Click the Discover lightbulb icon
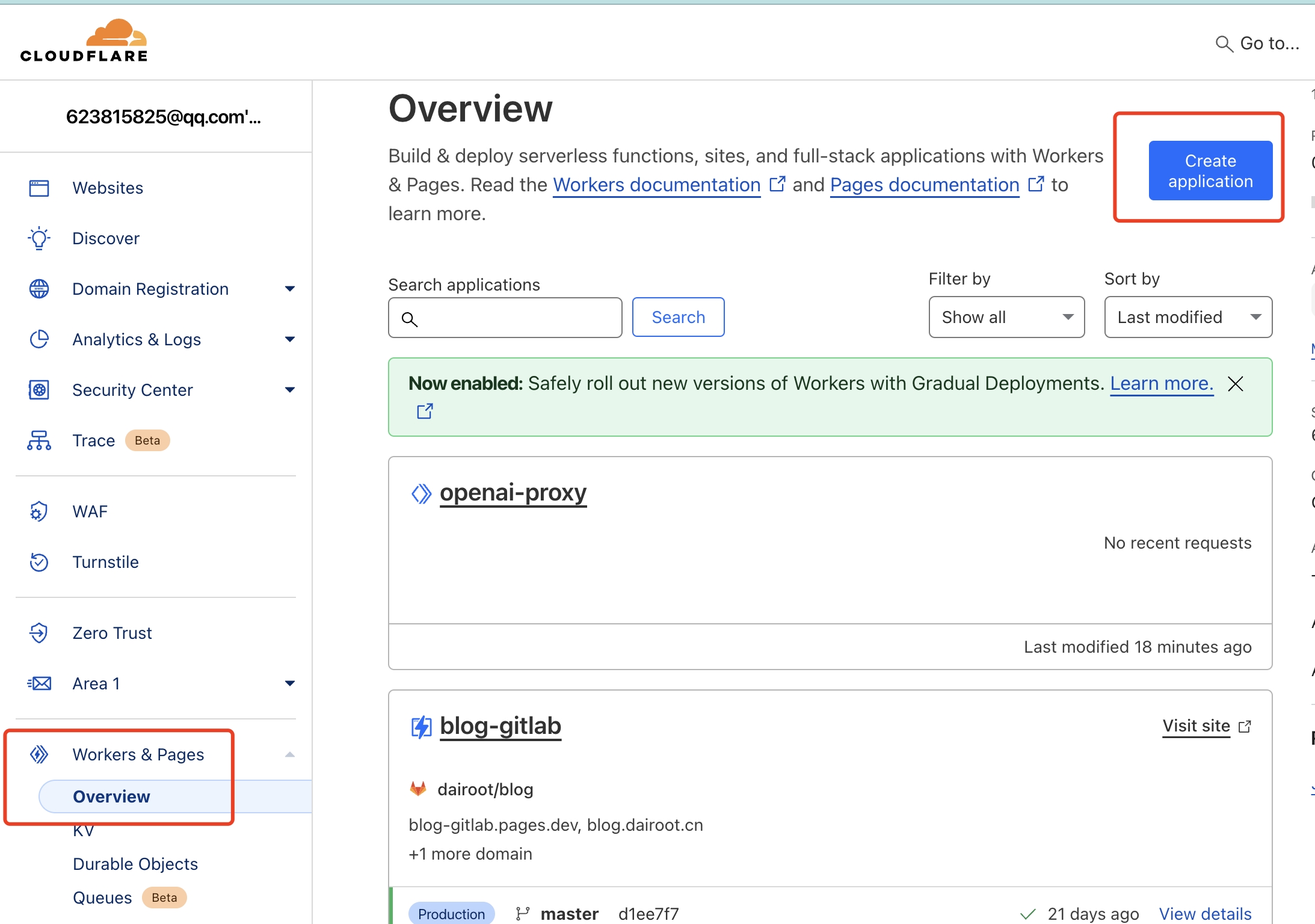Image resolution: width=1315 pixels, height=924 pixels. (x=39, y=239)
